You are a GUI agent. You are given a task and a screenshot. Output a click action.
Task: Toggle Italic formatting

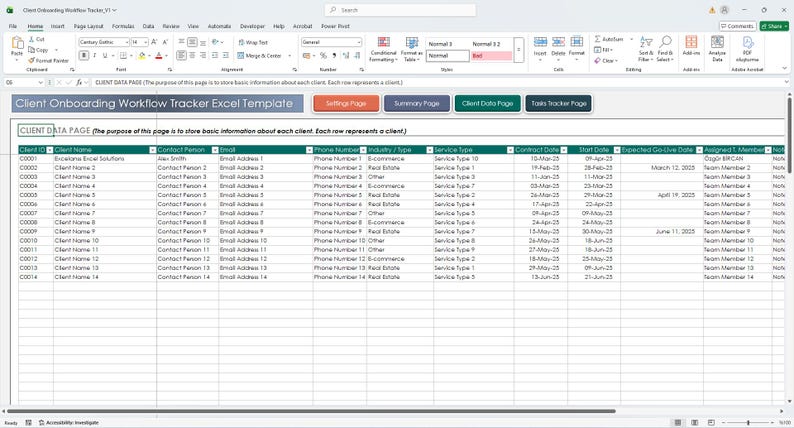95,55
